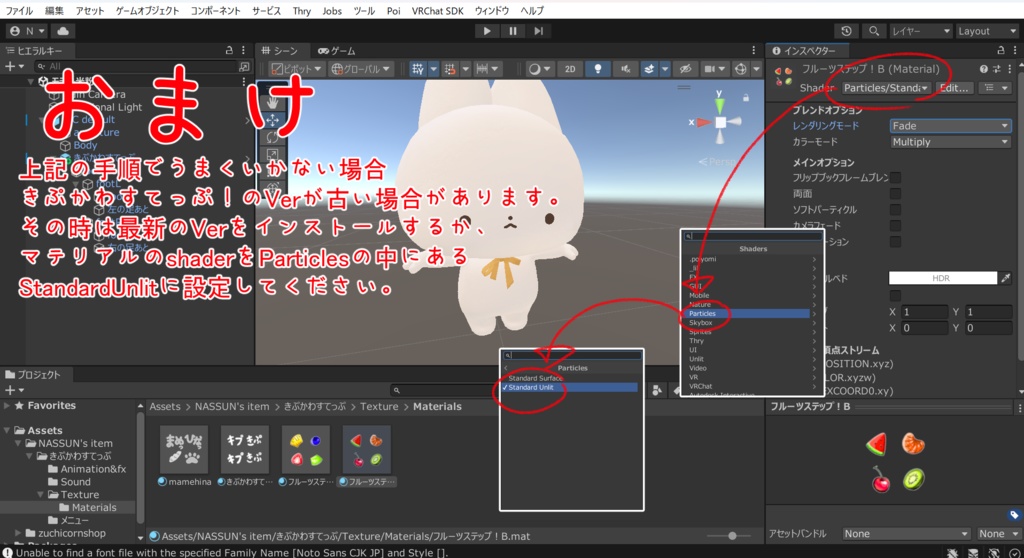The image size is (1024, 558).
Task: Click the Scene orientation gizmo cube
Action: pyautogui.click(x=720, y=122)
